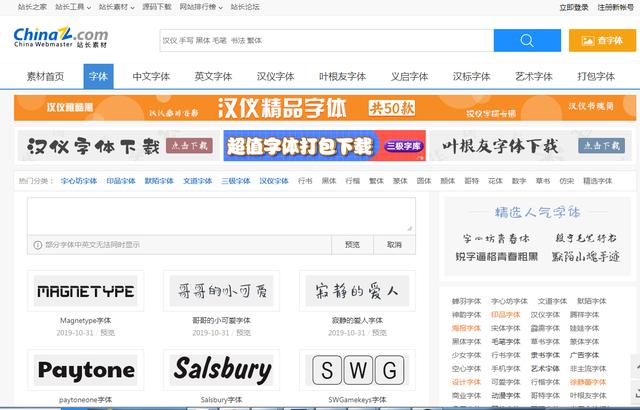Open the 艺术字体 navigation tab

[x=533, y=76]
